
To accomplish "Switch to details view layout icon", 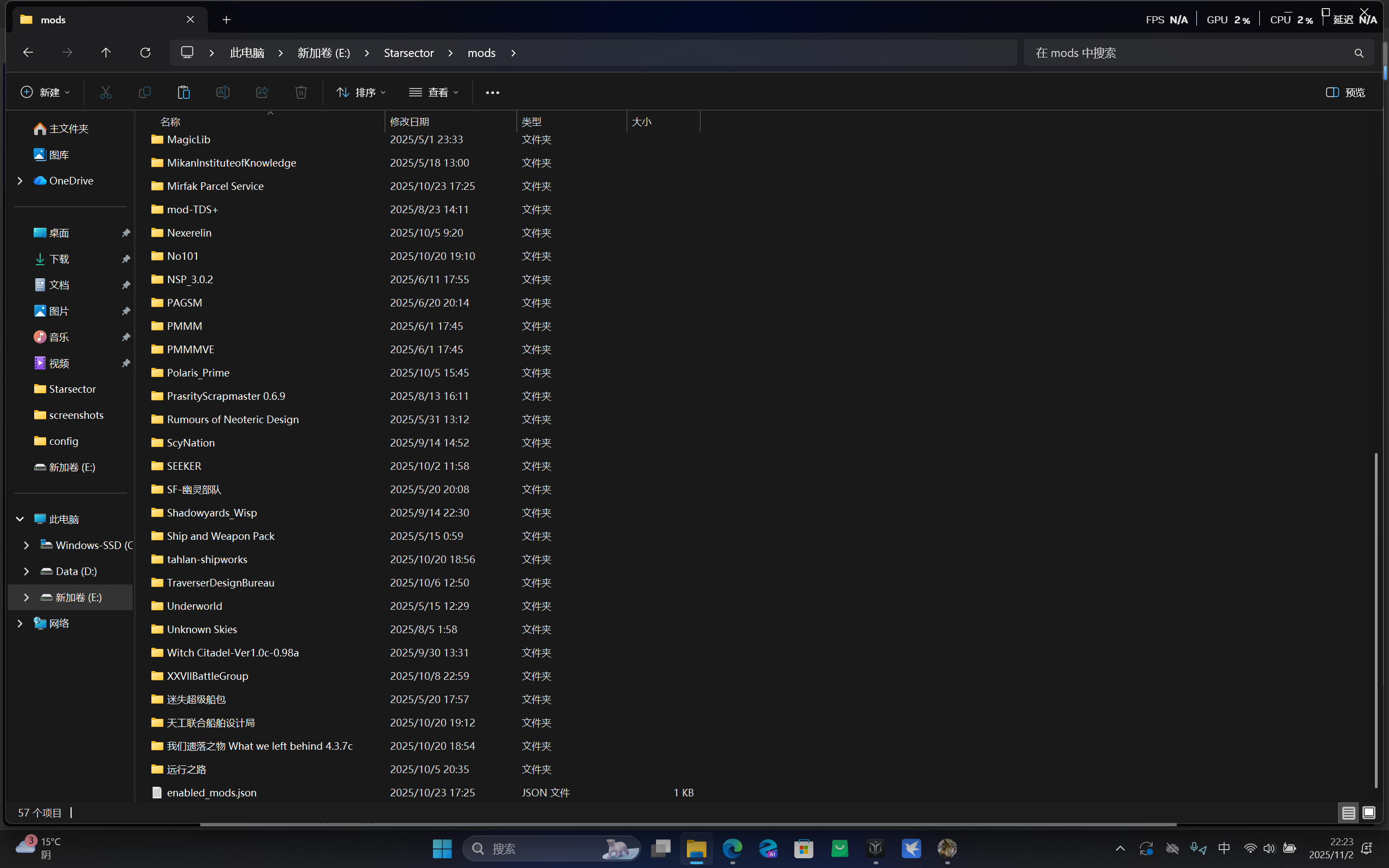I will coord(1348,812).
